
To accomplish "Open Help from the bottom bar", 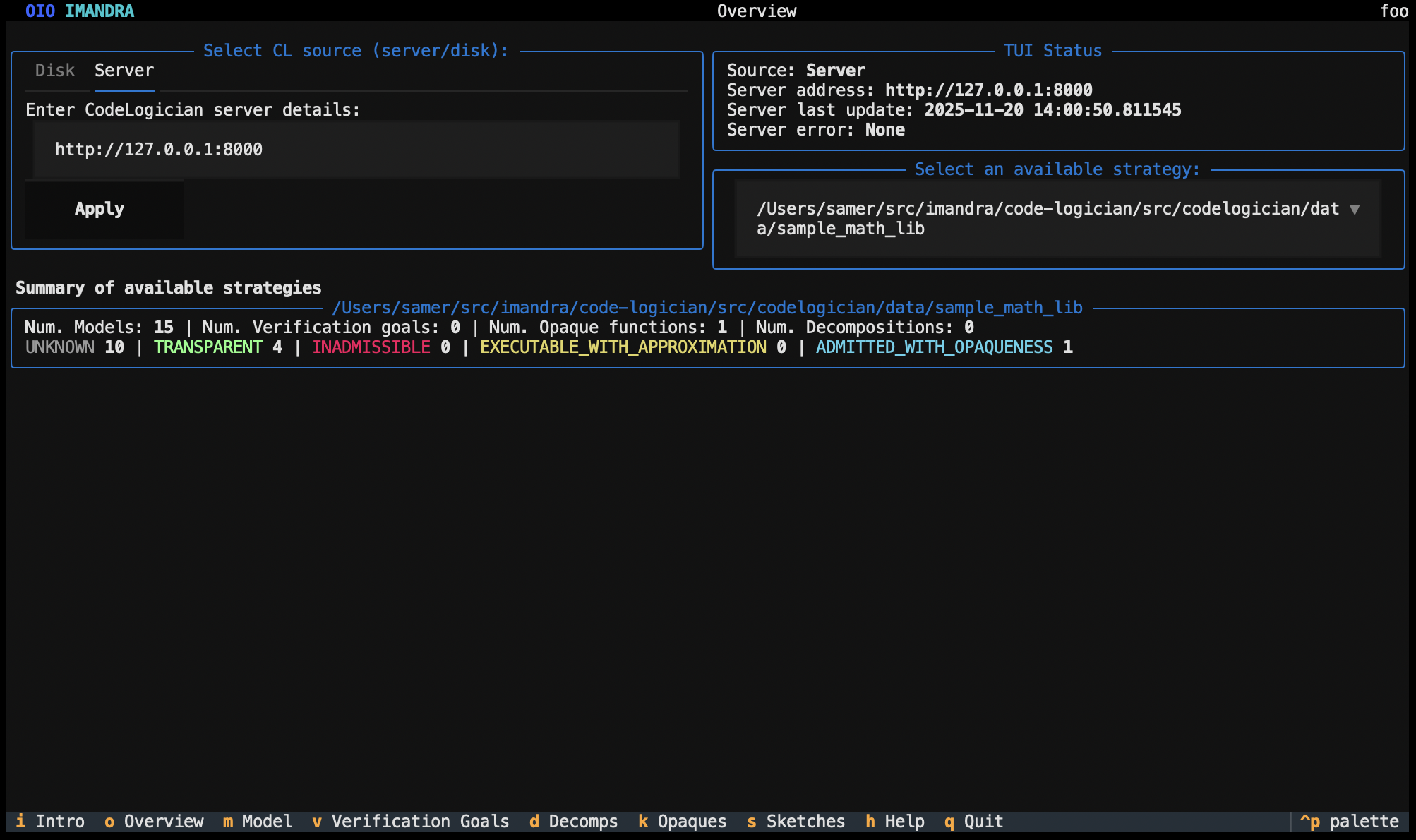I will pos(895,821).
